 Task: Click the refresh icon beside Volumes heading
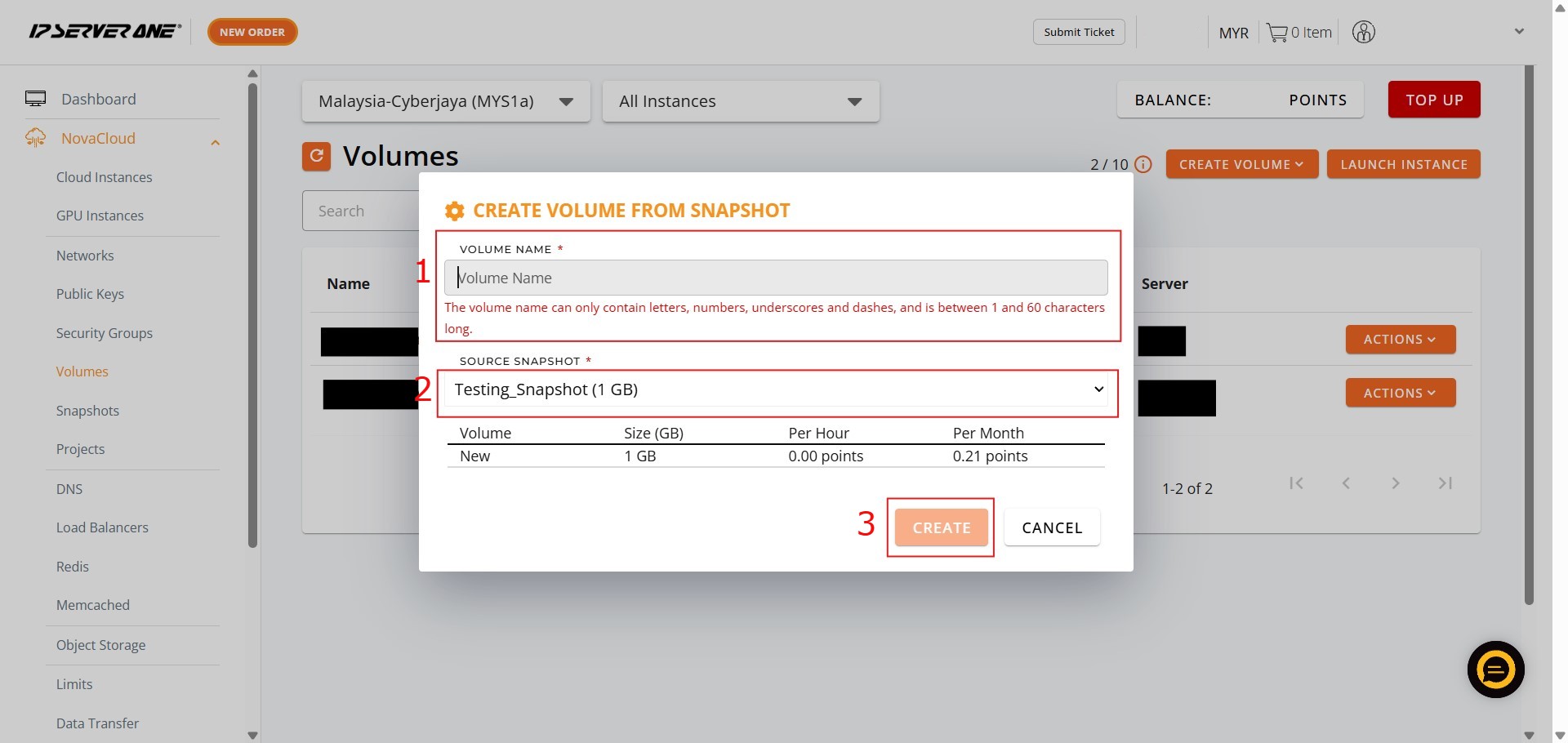[x=316, y=156]
